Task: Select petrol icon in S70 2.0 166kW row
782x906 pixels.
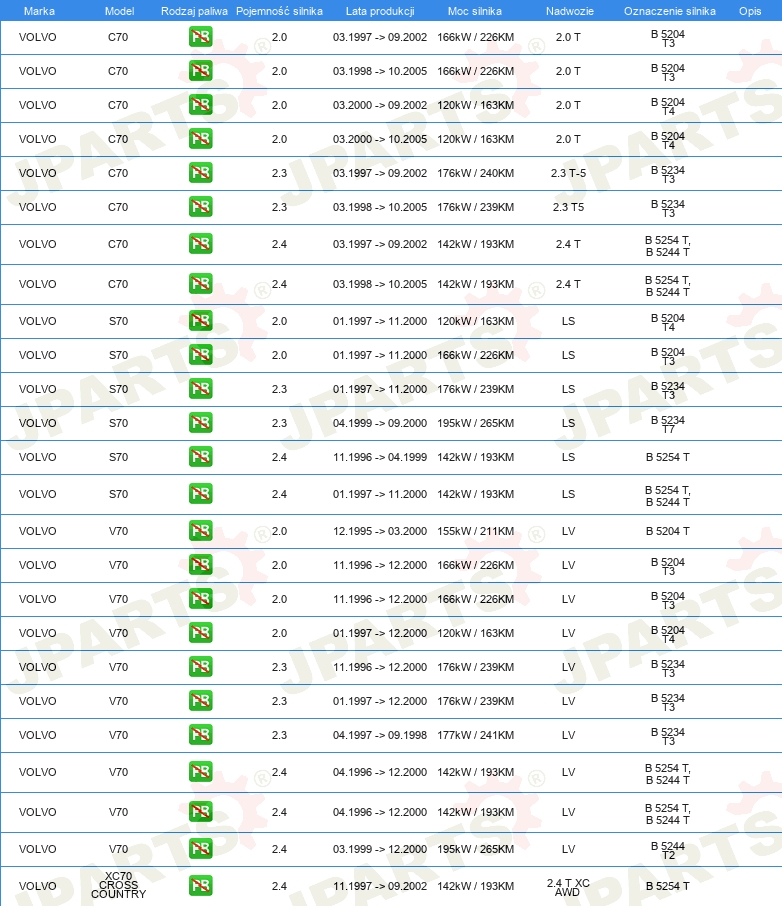Action: point(201,355)
